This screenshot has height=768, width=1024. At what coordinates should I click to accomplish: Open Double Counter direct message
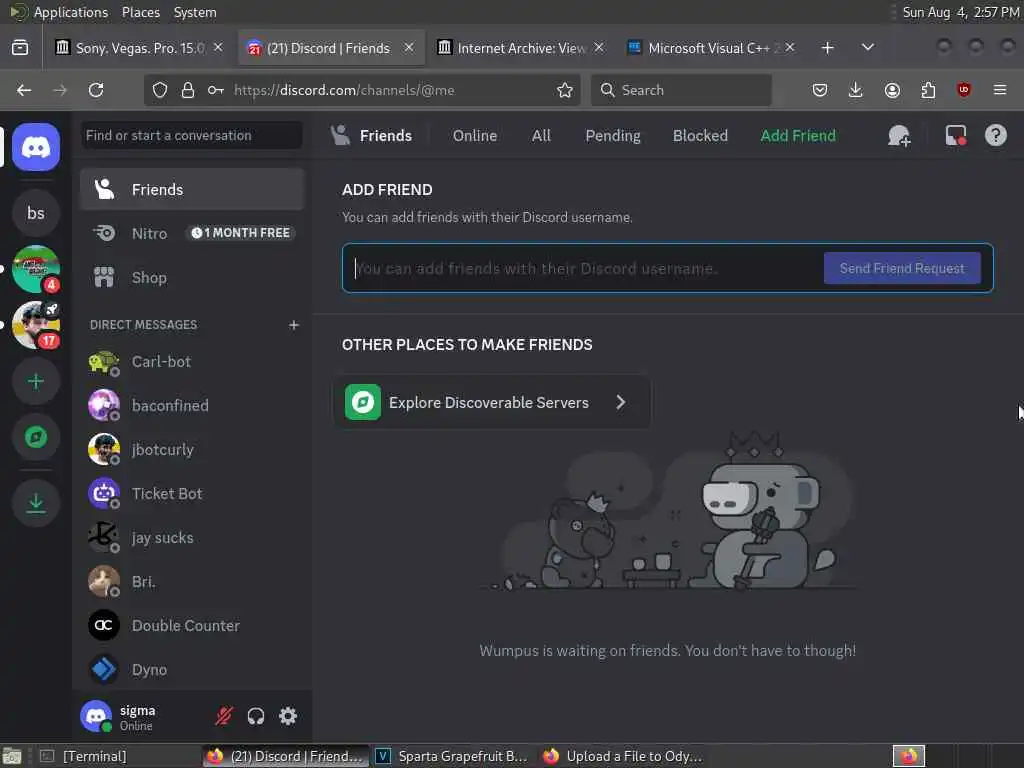click(193, 626)
